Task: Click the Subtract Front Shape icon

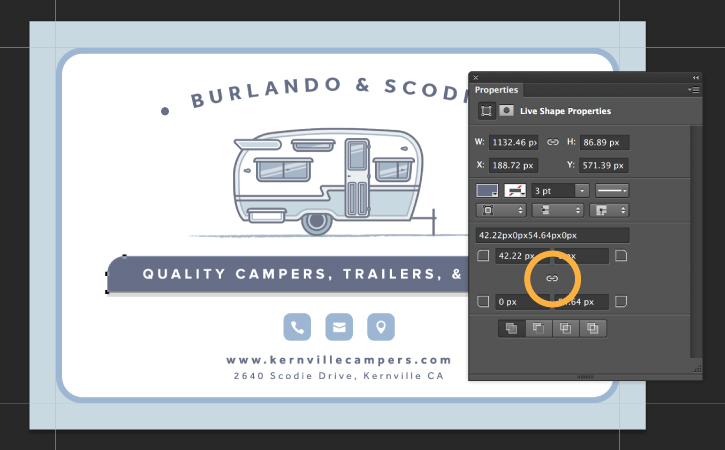Action: pyautogui.click(x=538, y=328)
